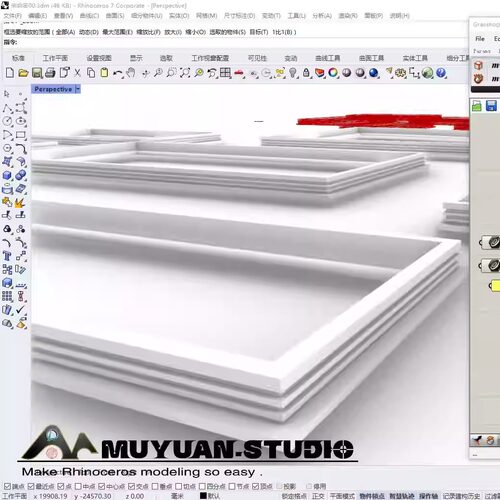Click the four-viewport layout icon

pyautogui.click(x=225, y=73)
